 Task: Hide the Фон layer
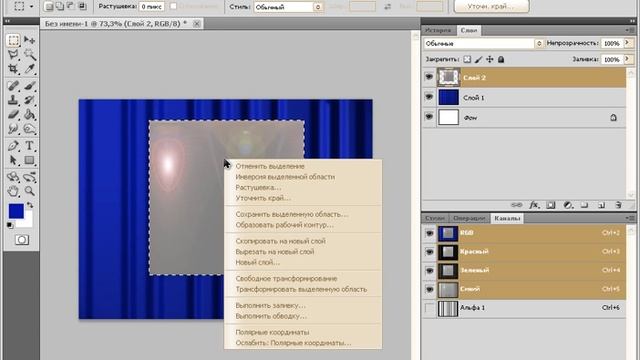(x=429, y=117)
